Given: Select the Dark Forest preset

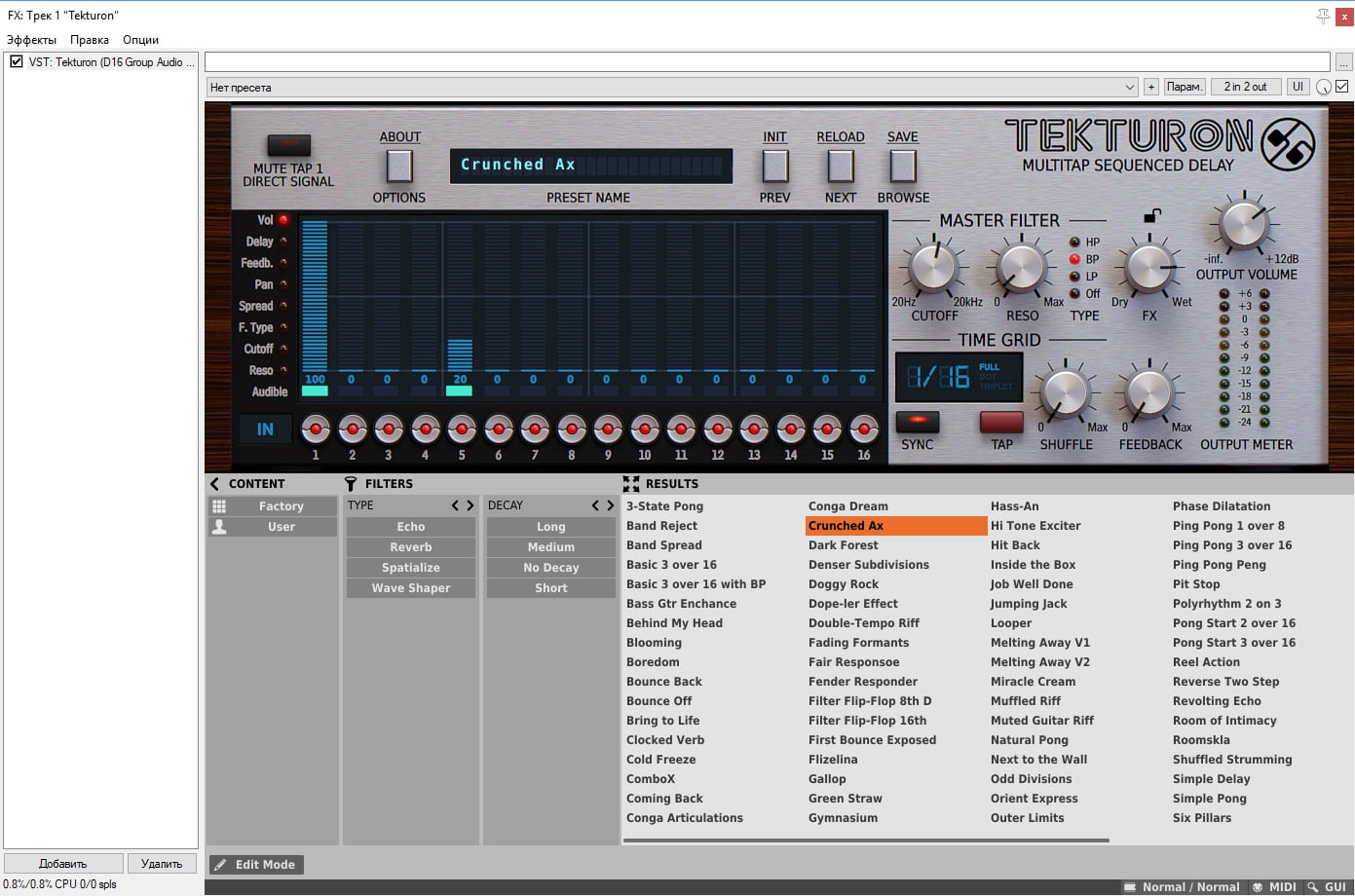Looking at the screenshot, I should tap(844, 545).
